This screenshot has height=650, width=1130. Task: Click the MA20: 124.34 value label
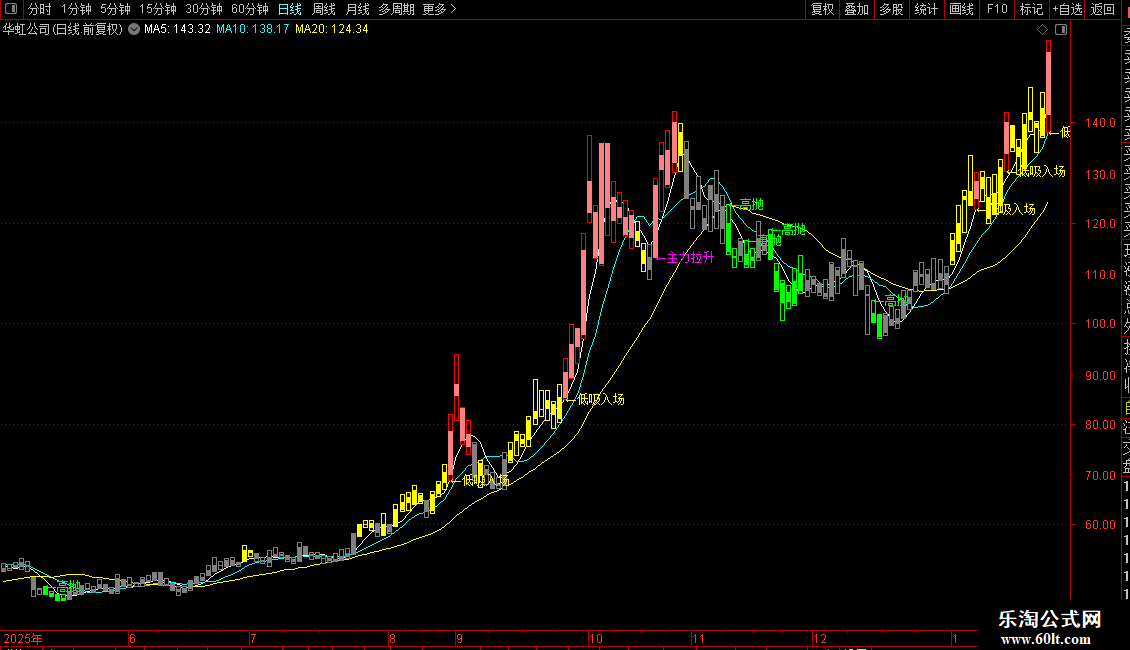point(332,30)
